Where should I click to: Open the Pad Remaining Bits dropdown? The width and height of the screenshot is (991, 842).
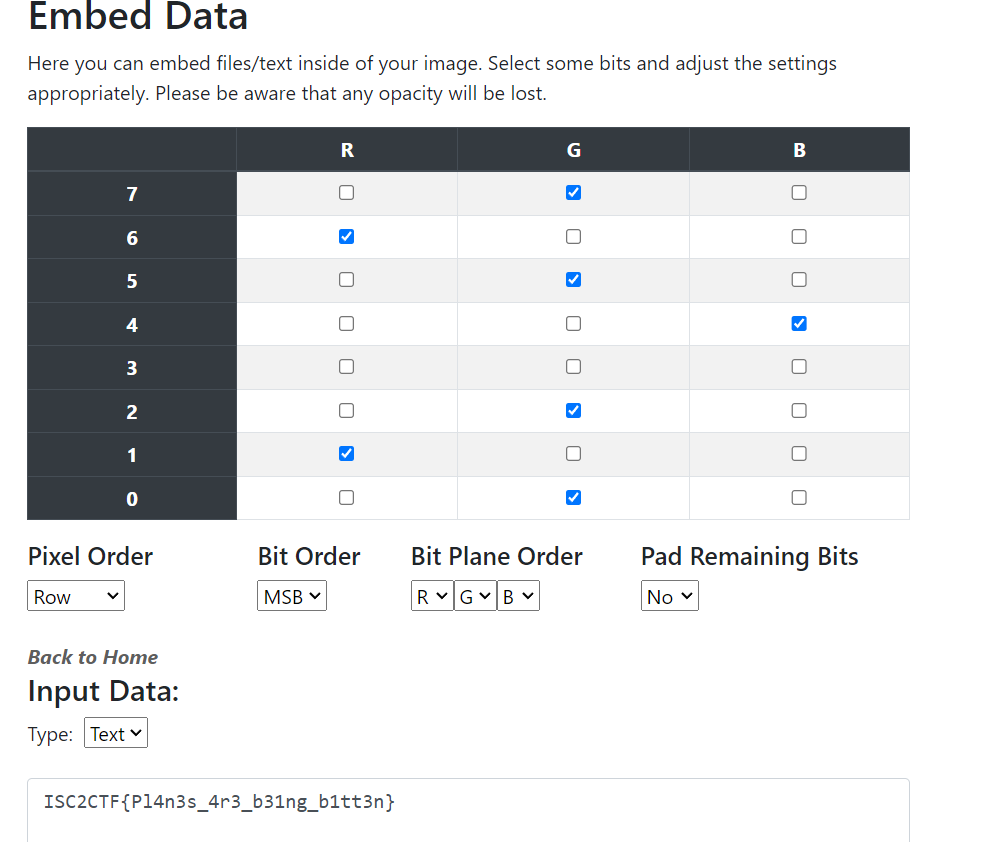click(x=669, y=597)
